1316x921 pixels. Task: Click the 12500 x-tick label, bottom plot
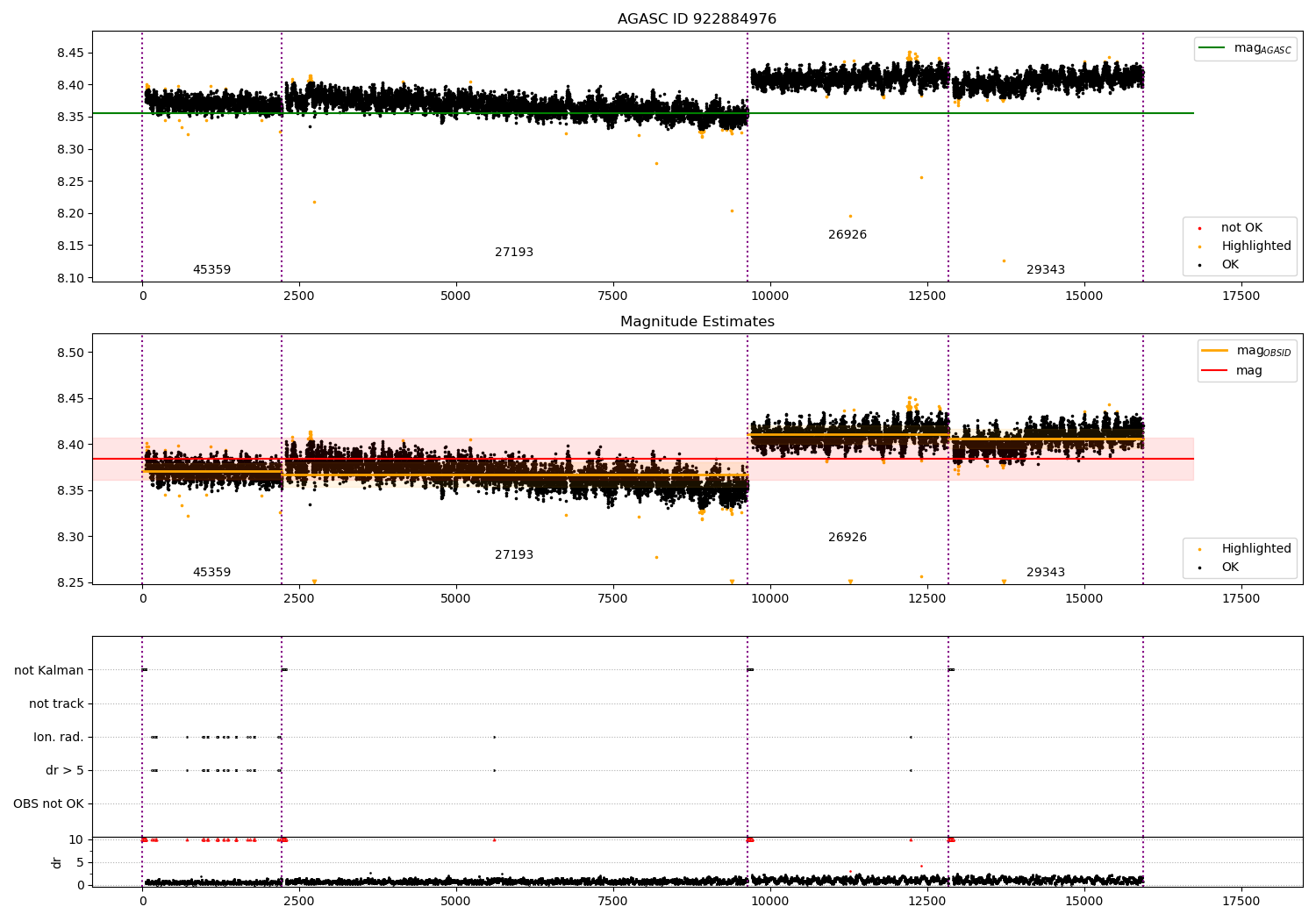tap(926, 902)
